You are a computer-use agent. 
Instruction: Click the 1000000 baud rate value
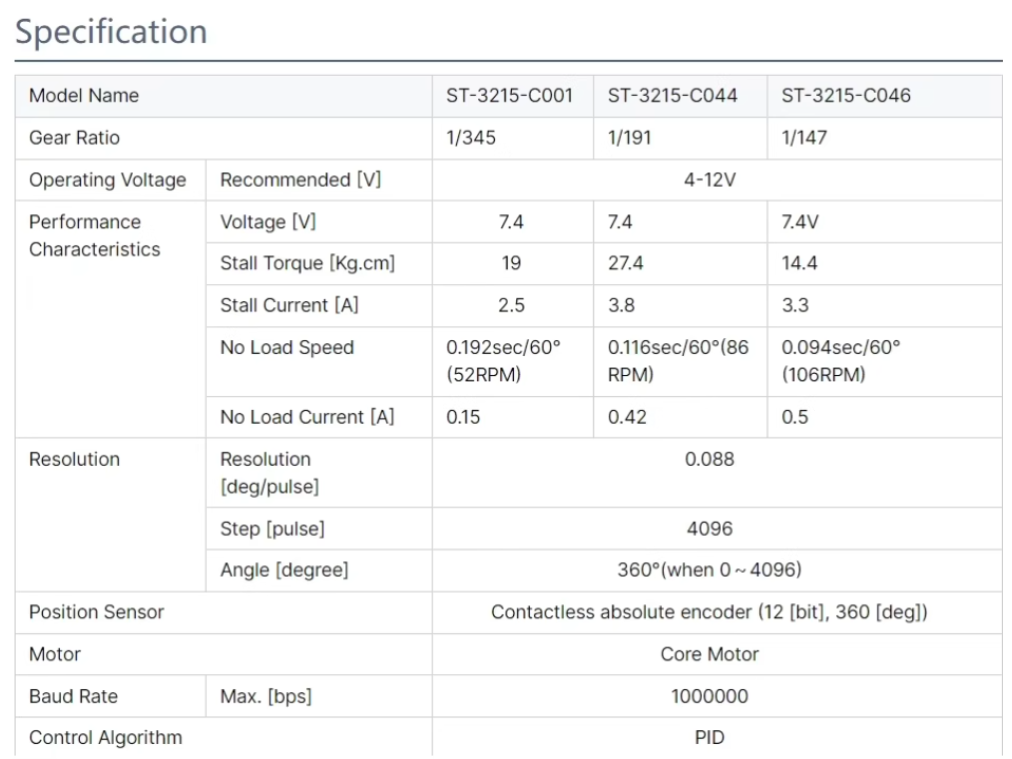[x=709, y=696]
